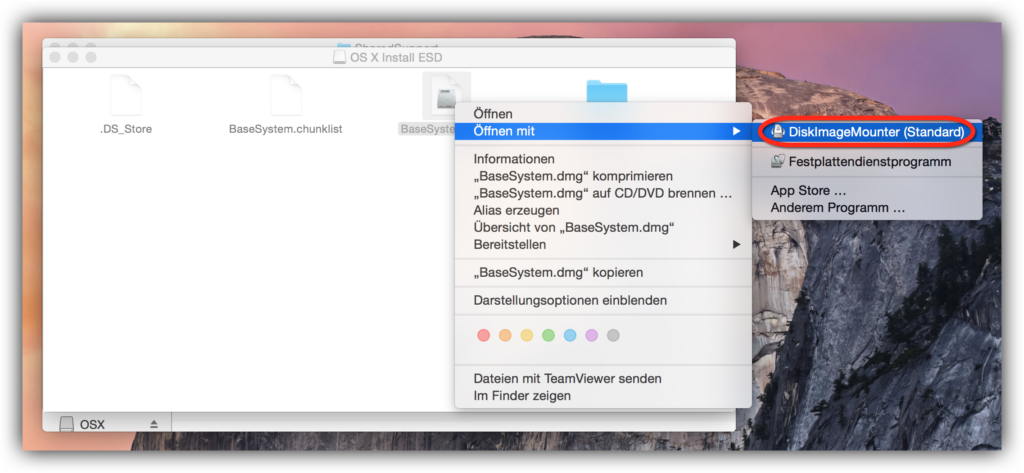Click the BaseSystem.chunklist file name label
The height and width of the screenshot is (473, 1024).
click(x=285, y=129)
